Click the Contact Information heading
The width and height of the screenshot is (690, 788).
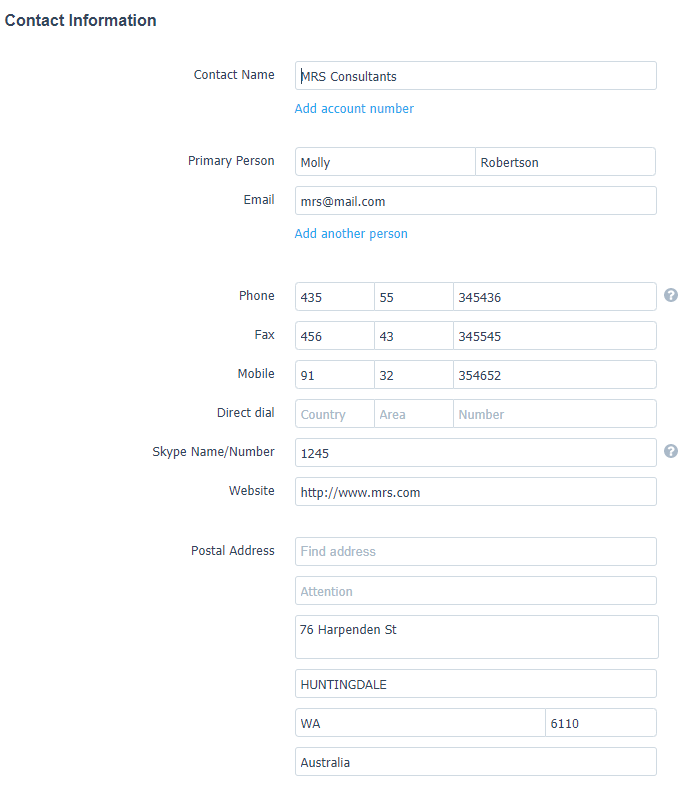80,20
